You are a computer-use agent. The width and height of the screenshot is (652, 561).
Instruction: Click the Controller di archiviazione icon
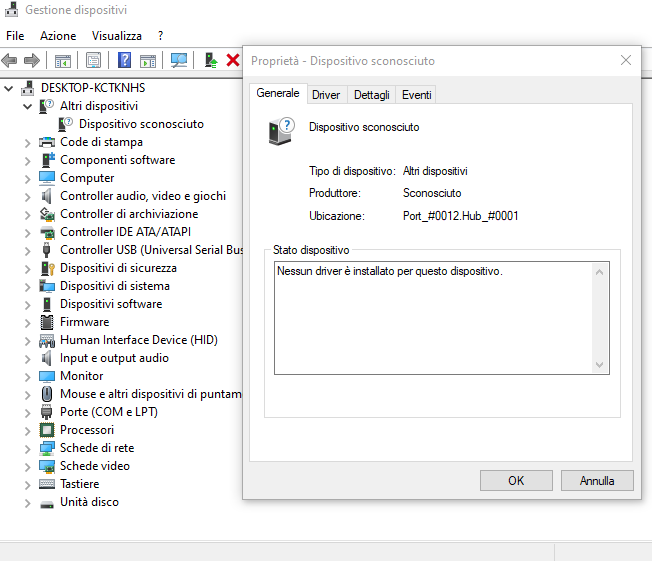47,214
